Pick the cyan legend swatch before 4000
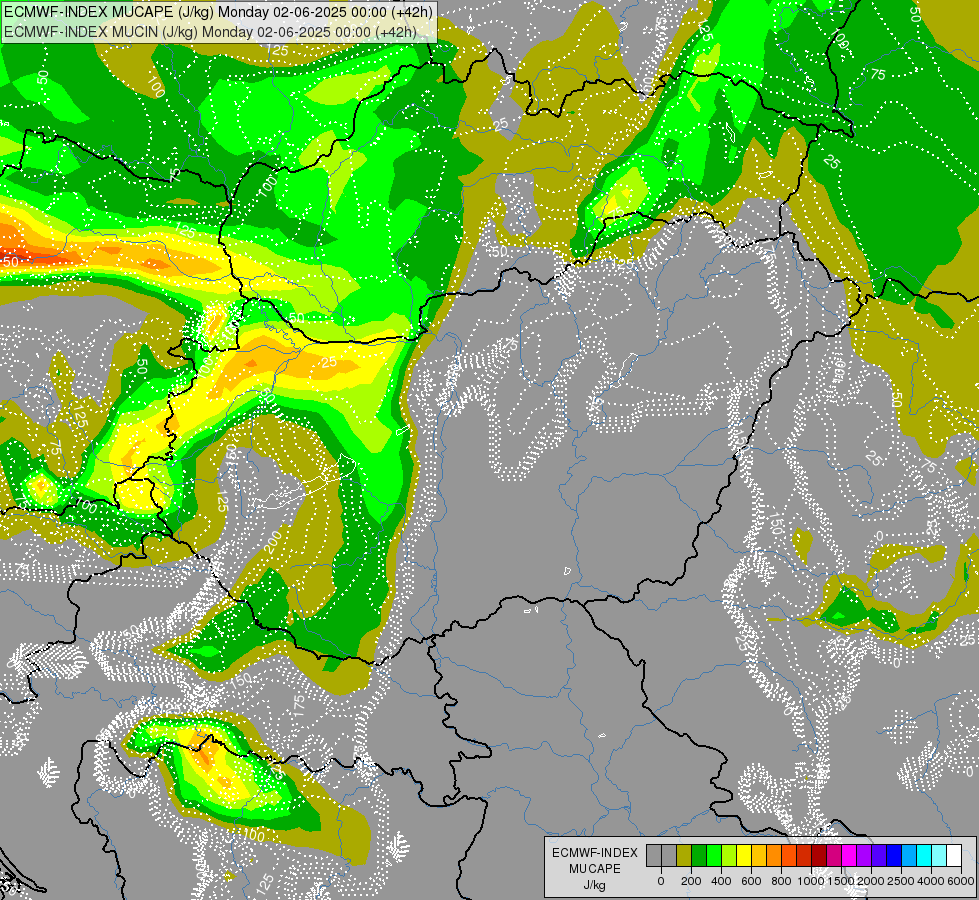The width and height of the screenshot is (979, 900). (x=923, y=855)
